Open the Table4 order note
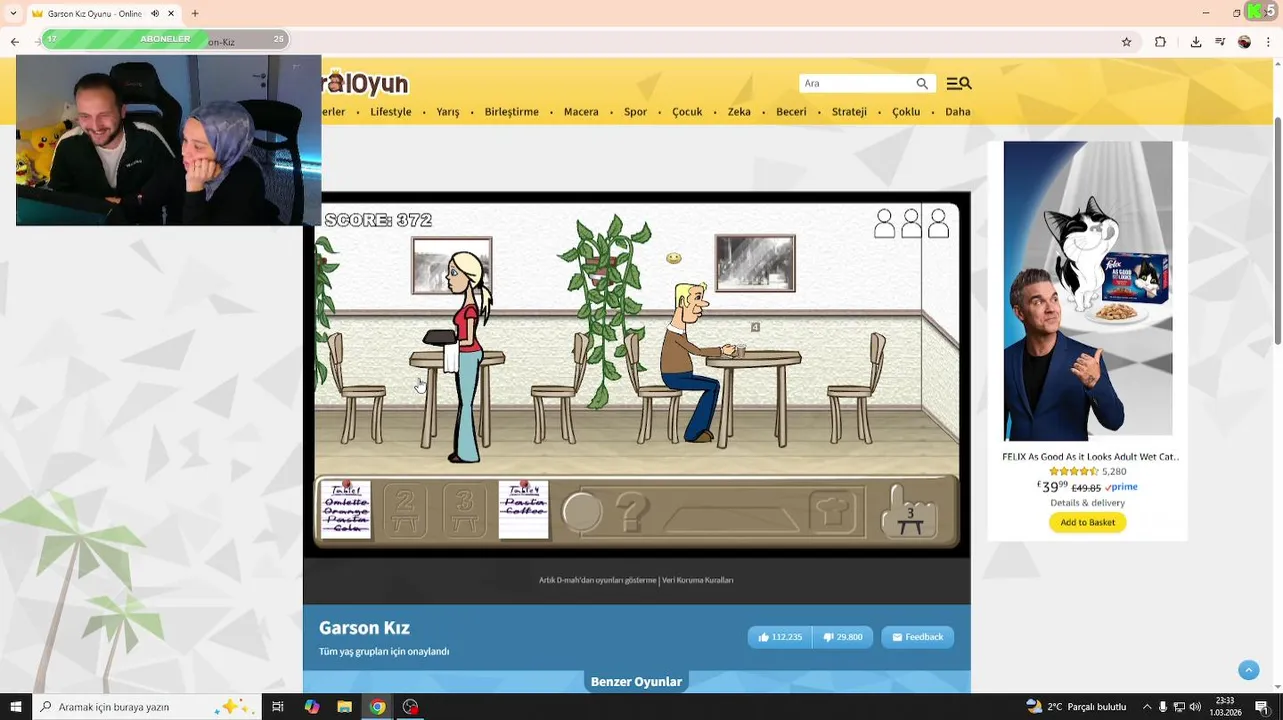This screenshot has width=1283, height=720. click(524, 510)
